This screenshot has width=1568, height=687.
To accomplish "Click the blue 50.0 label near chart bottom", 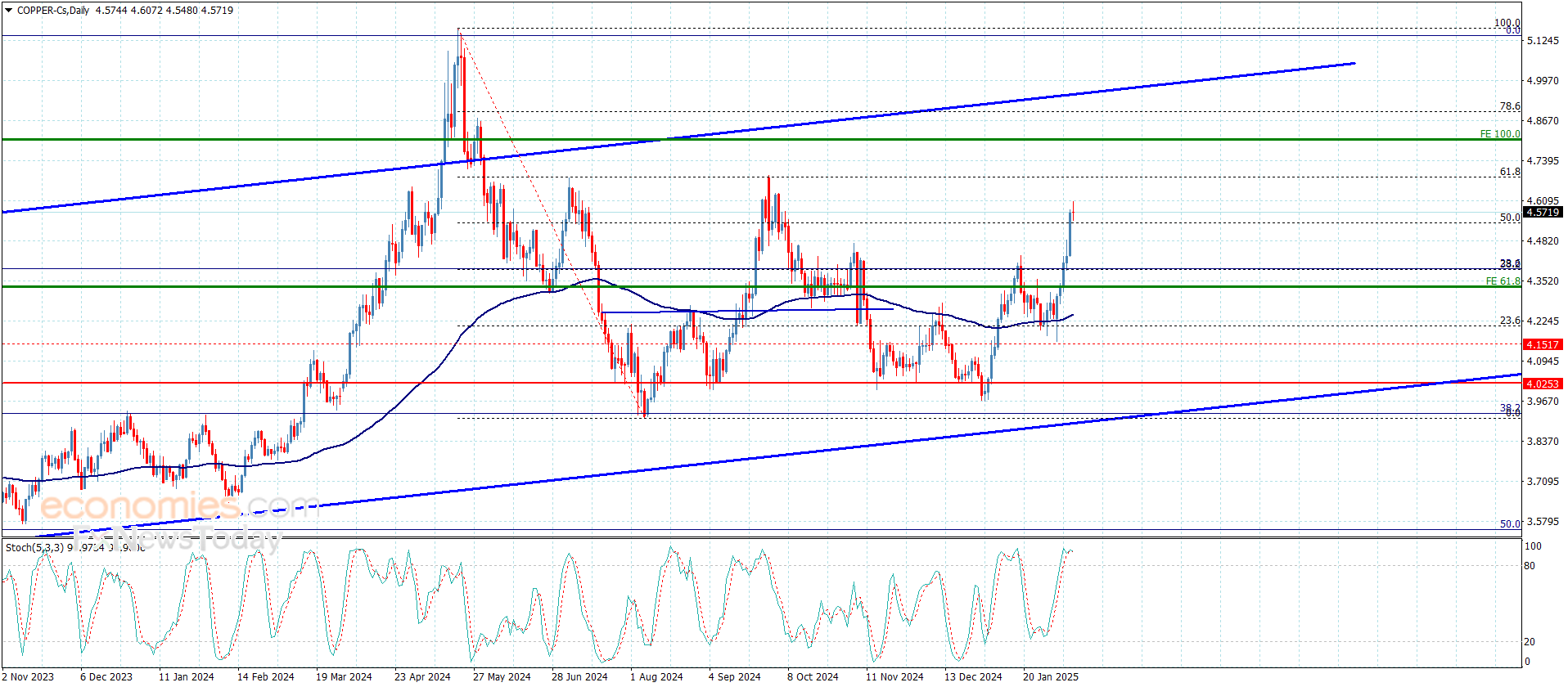I will click(x=1510, y=524).
